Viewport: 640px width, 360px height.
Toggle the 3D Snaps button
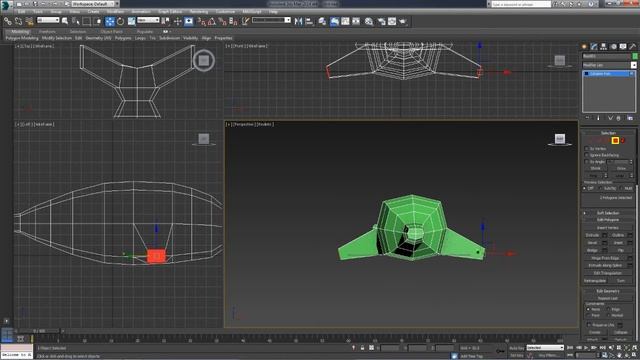(201, 21)
